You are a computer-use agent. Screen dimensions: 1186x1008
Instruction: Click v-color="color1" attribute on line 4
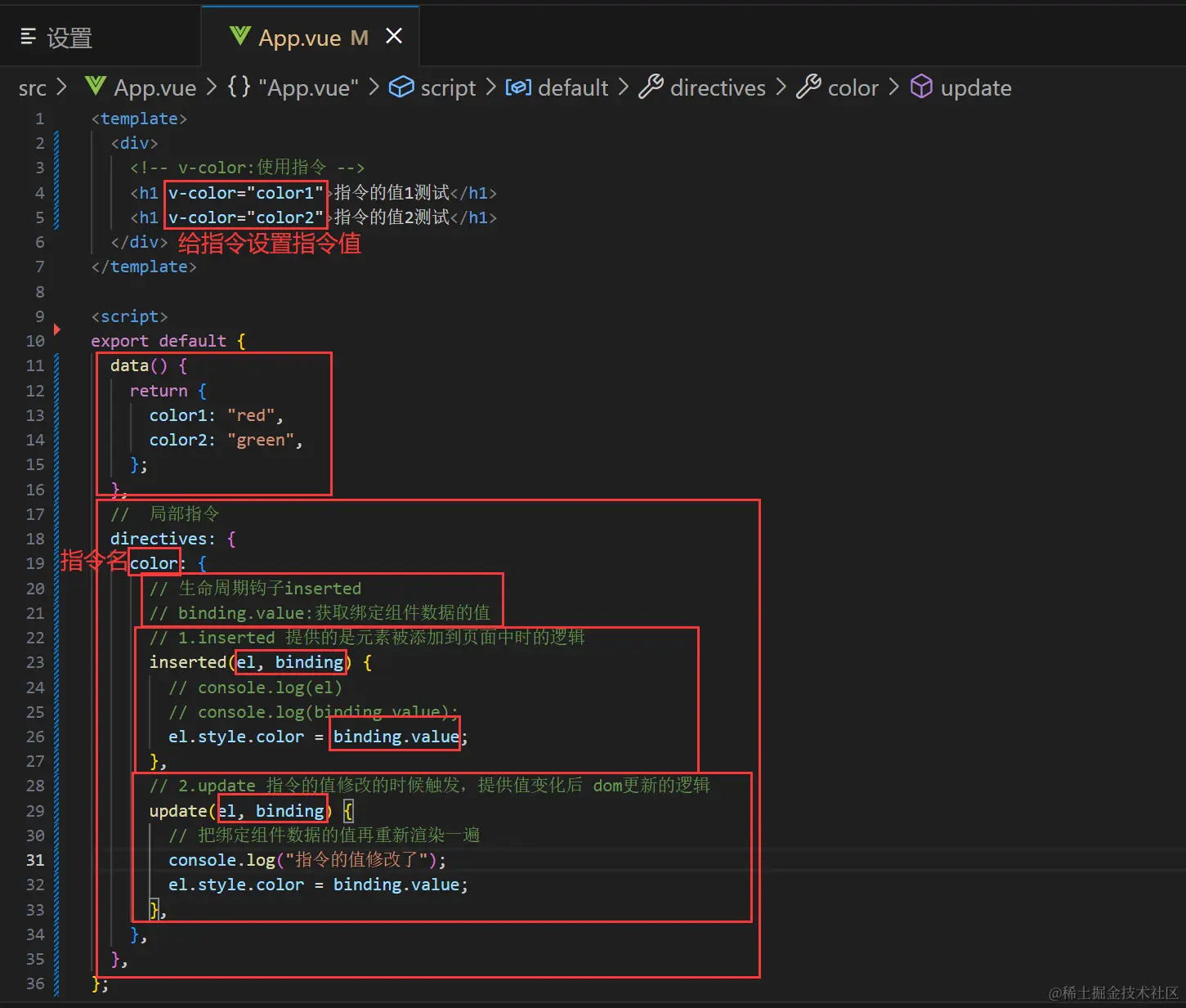pos(246,193)
